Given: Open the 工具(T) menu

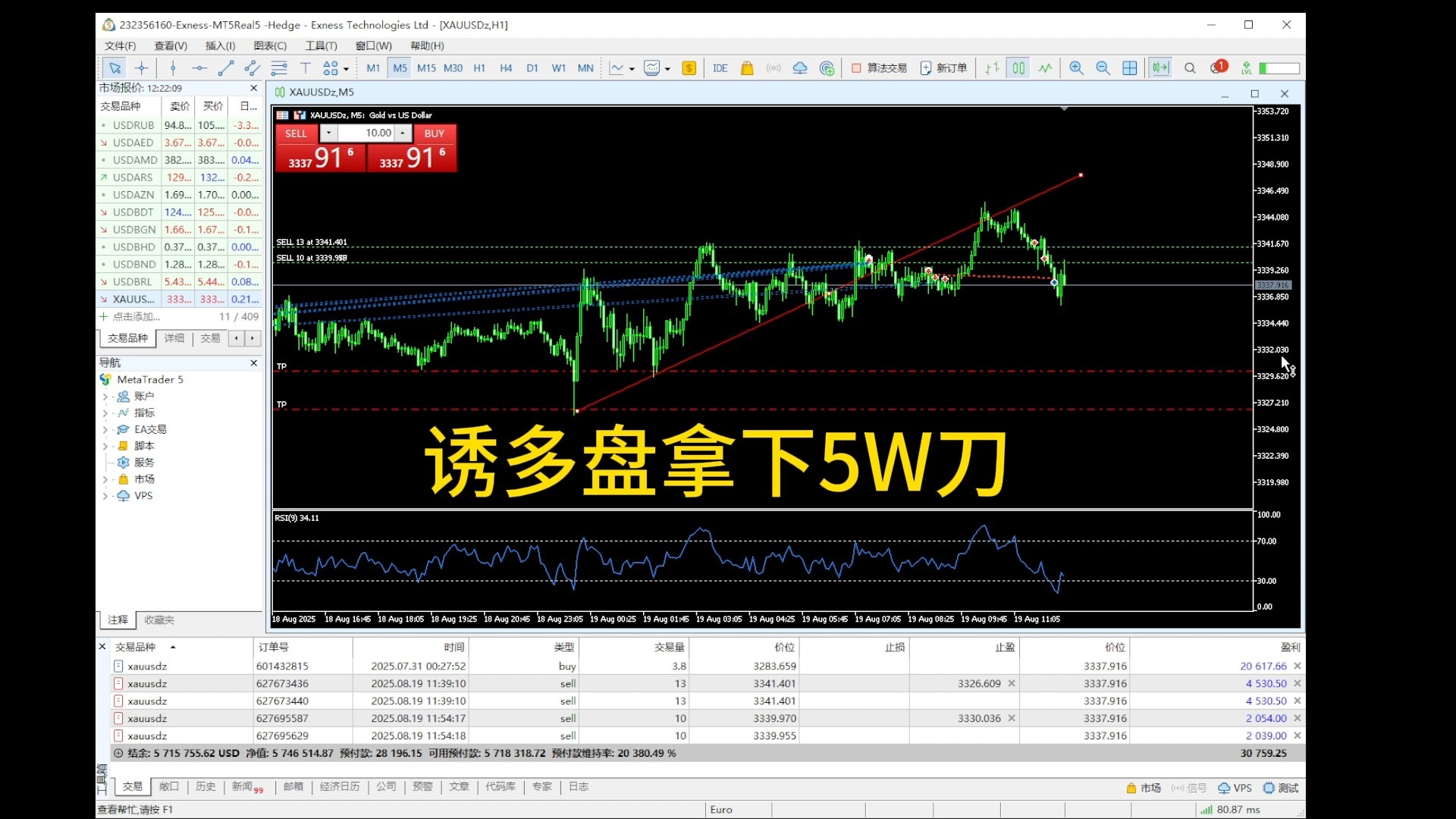Looking at the screenshot, I should pyautogui.click(x=321, y=45).
